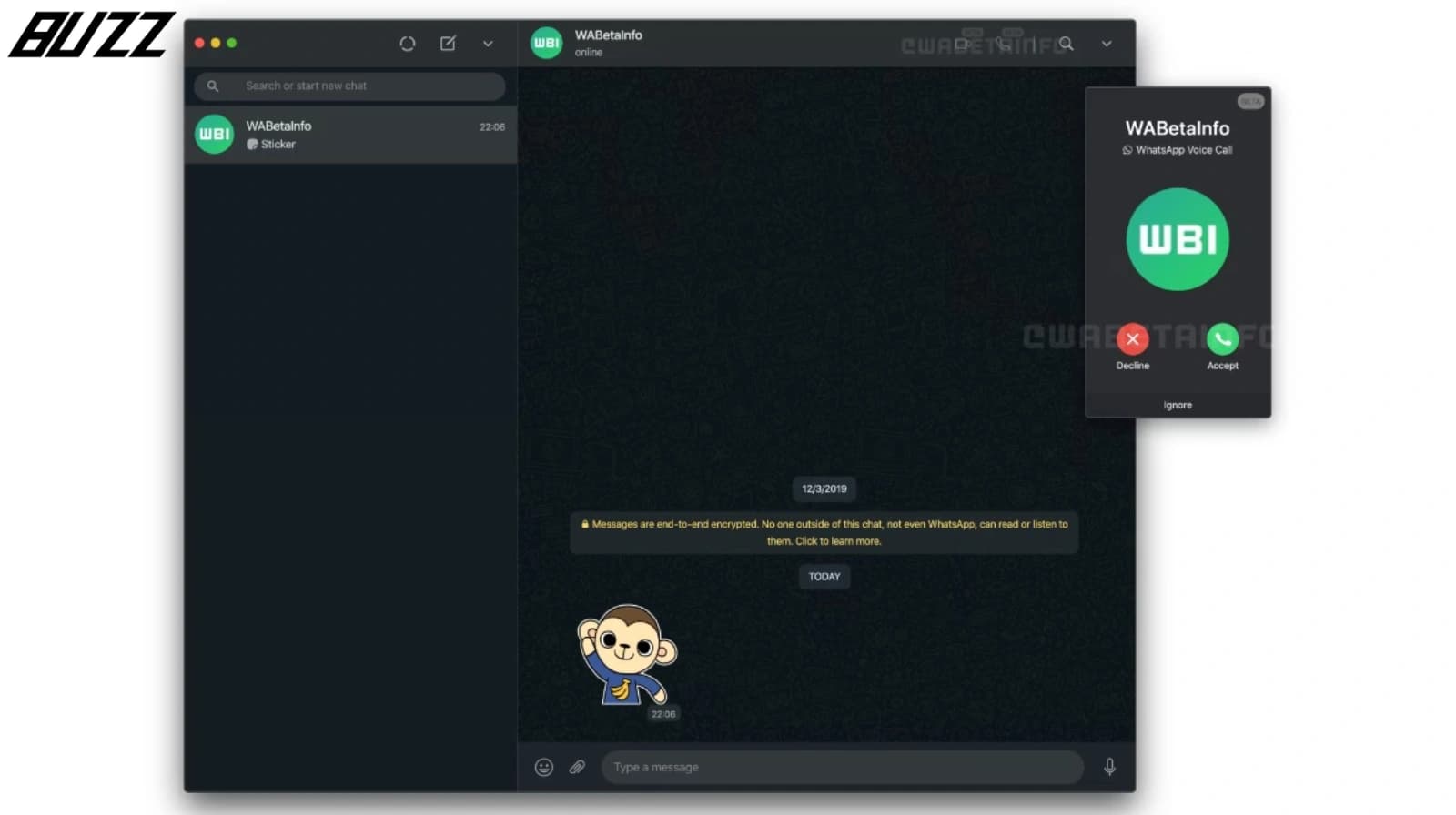Image resolution: width=1456 pixels, height=815 pixels.
Task: Focus the 'Type a message' input box
Action: (x=843, y=768)
